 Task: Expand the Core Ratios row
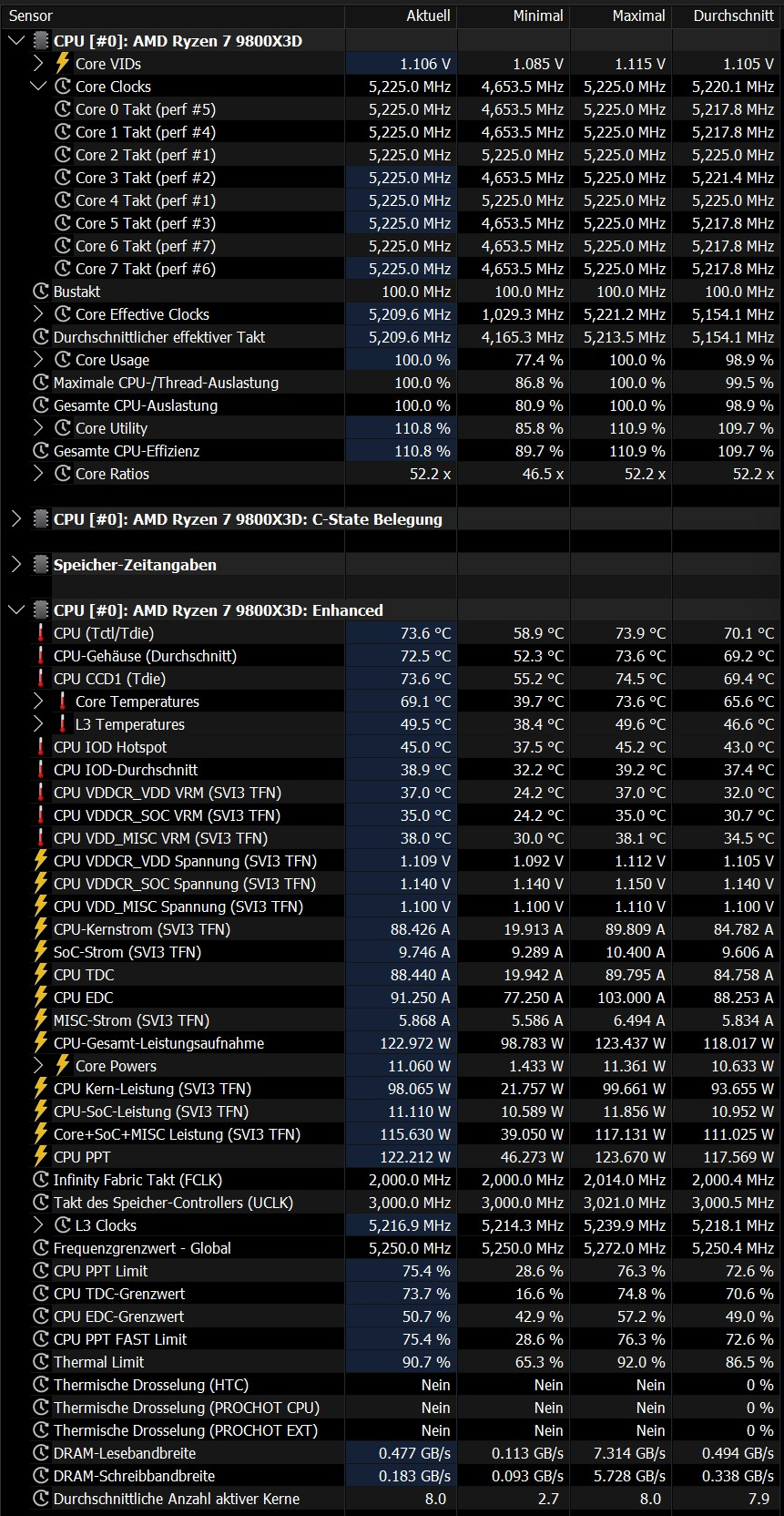(38, 474)
